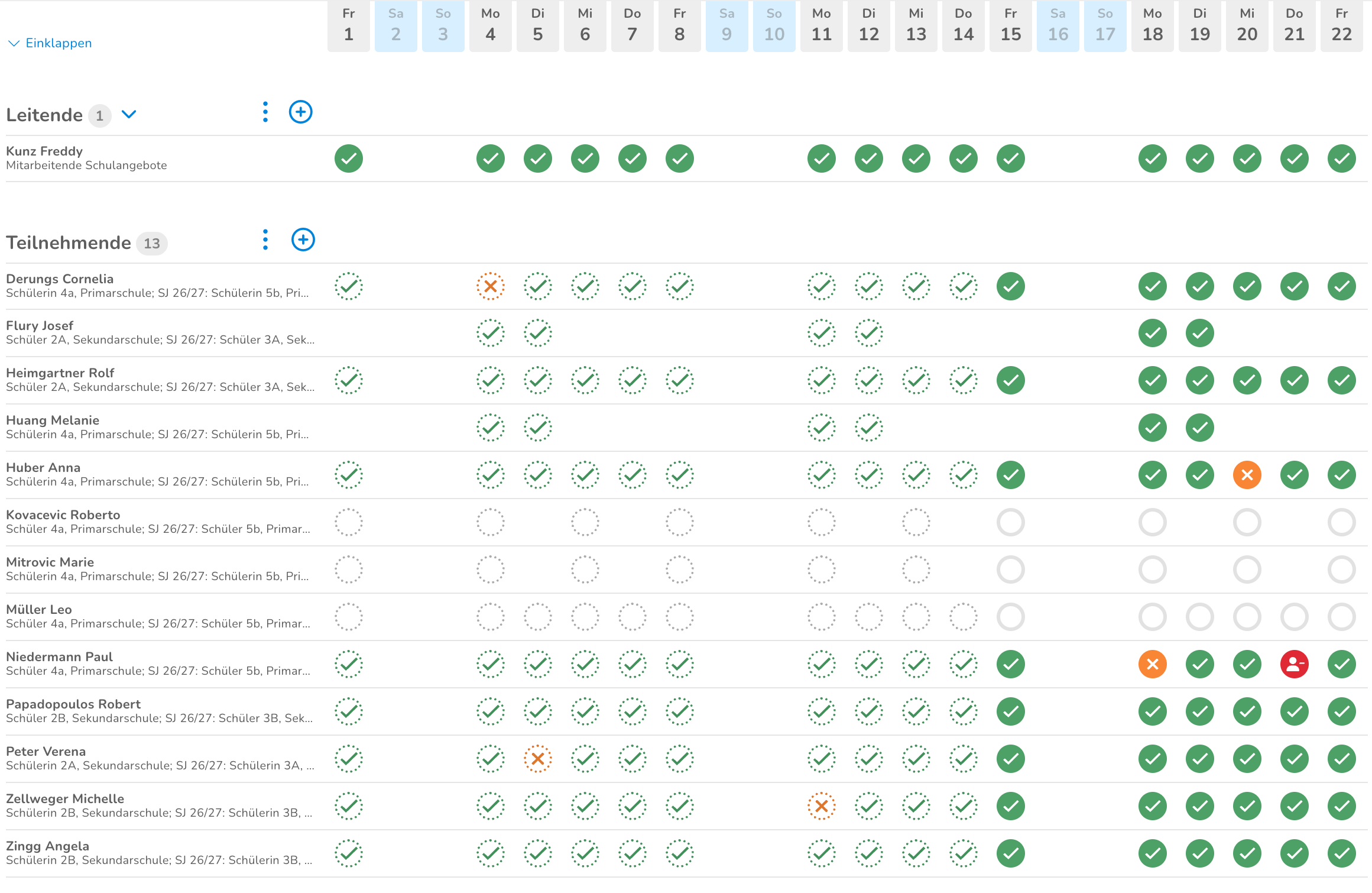Set Müller Leo attendance on Di 19

pyautogui.click(x=1200, y=617)
